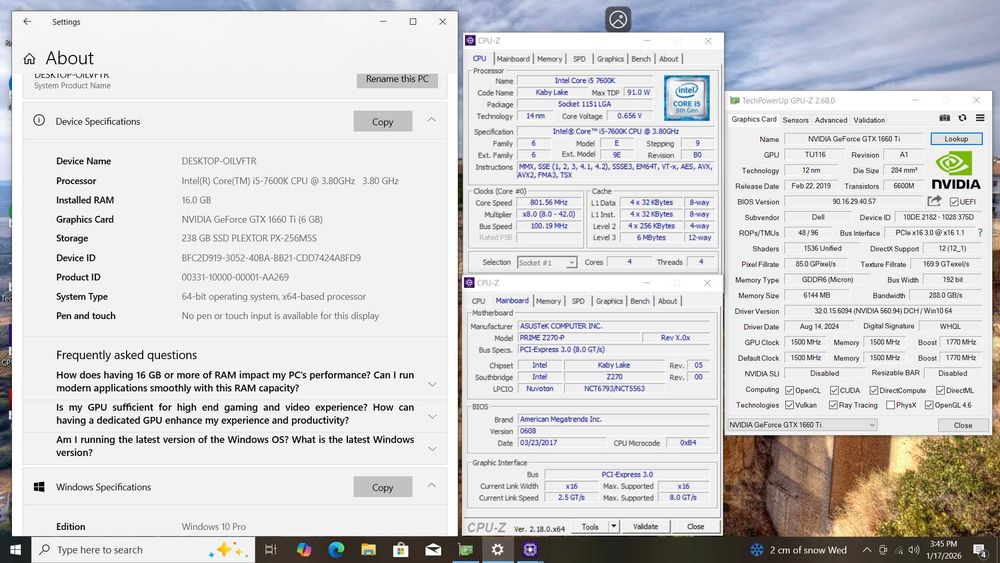Viewport: 1000px width, 563px height.
Task: Open the snow weather widget on taskbar
Action: (798, 550)
